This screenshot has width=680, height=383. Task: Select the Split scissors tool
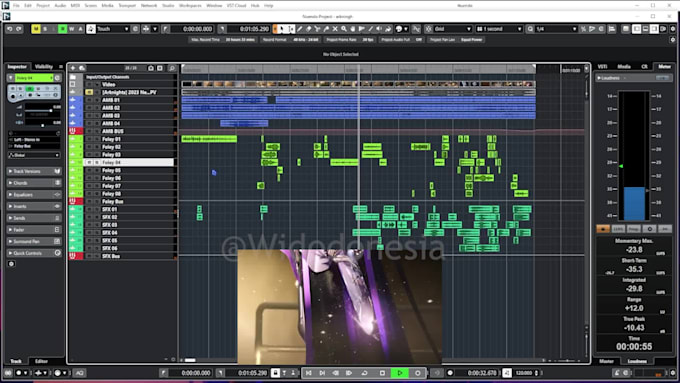click(317, 29)
